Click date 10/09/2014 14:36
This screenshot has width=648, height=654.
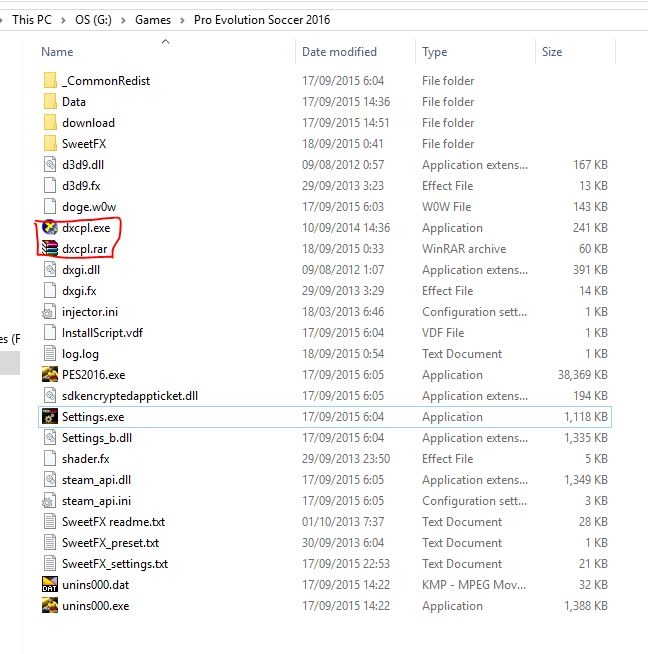click(346, 228)
